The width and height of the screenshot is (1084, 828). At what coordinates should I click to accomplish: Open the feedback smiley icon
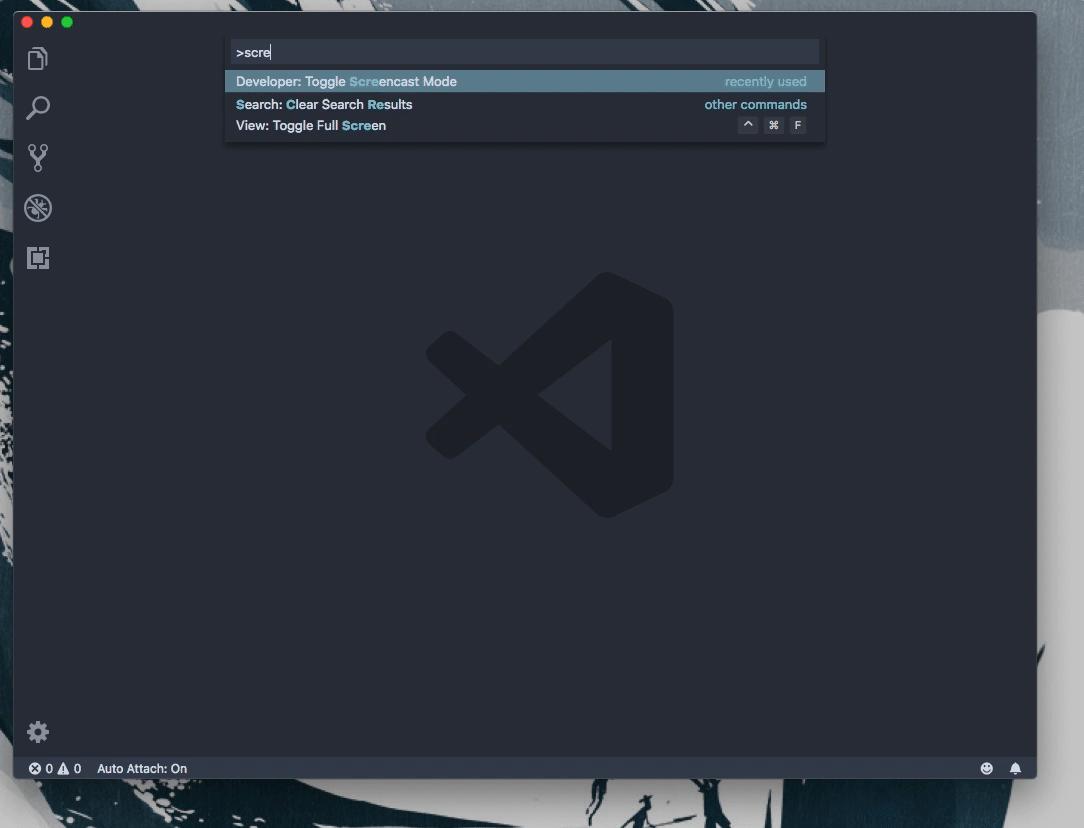point(987,769)
